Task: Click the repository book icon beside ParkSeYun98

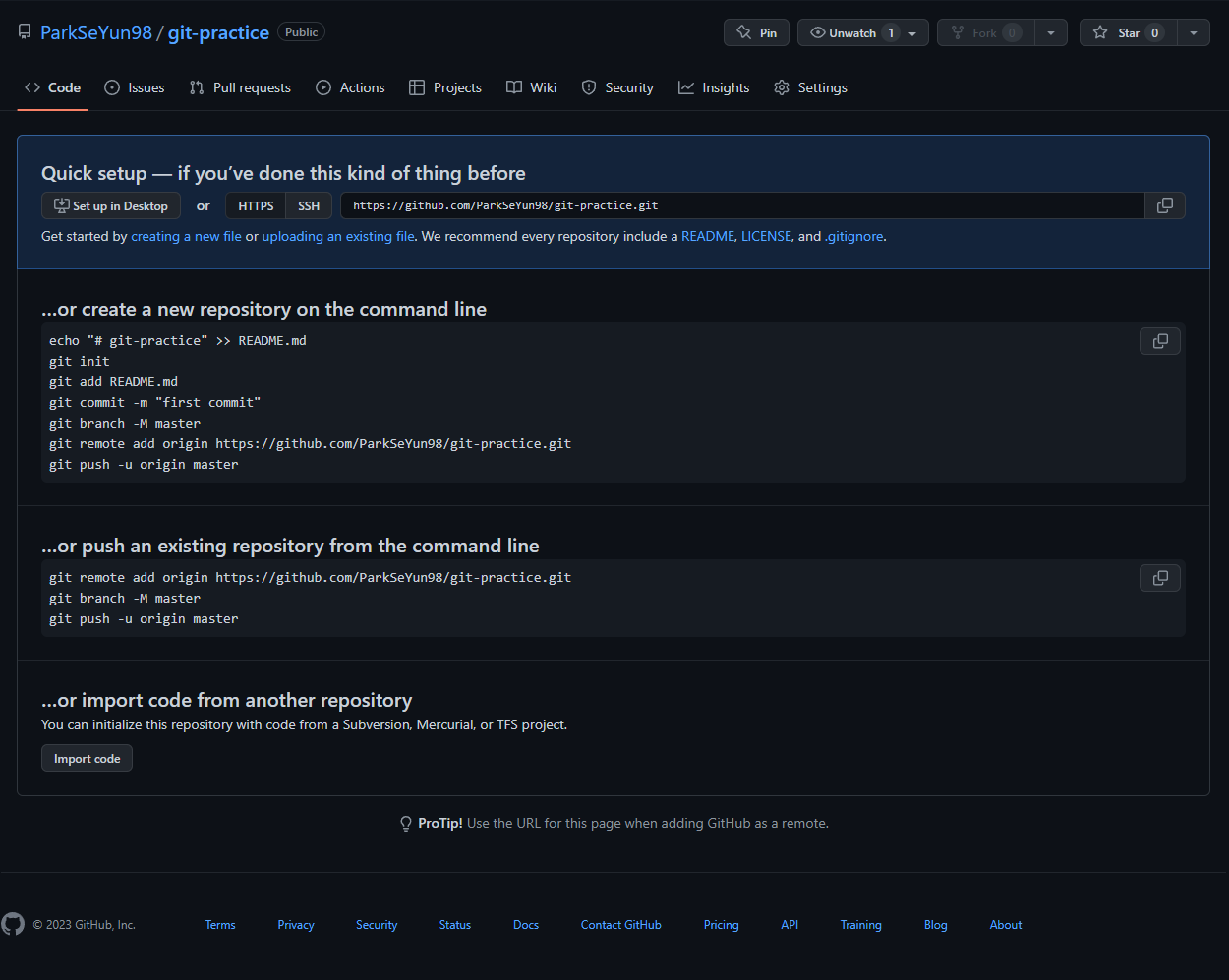Action: click(25, 32)
